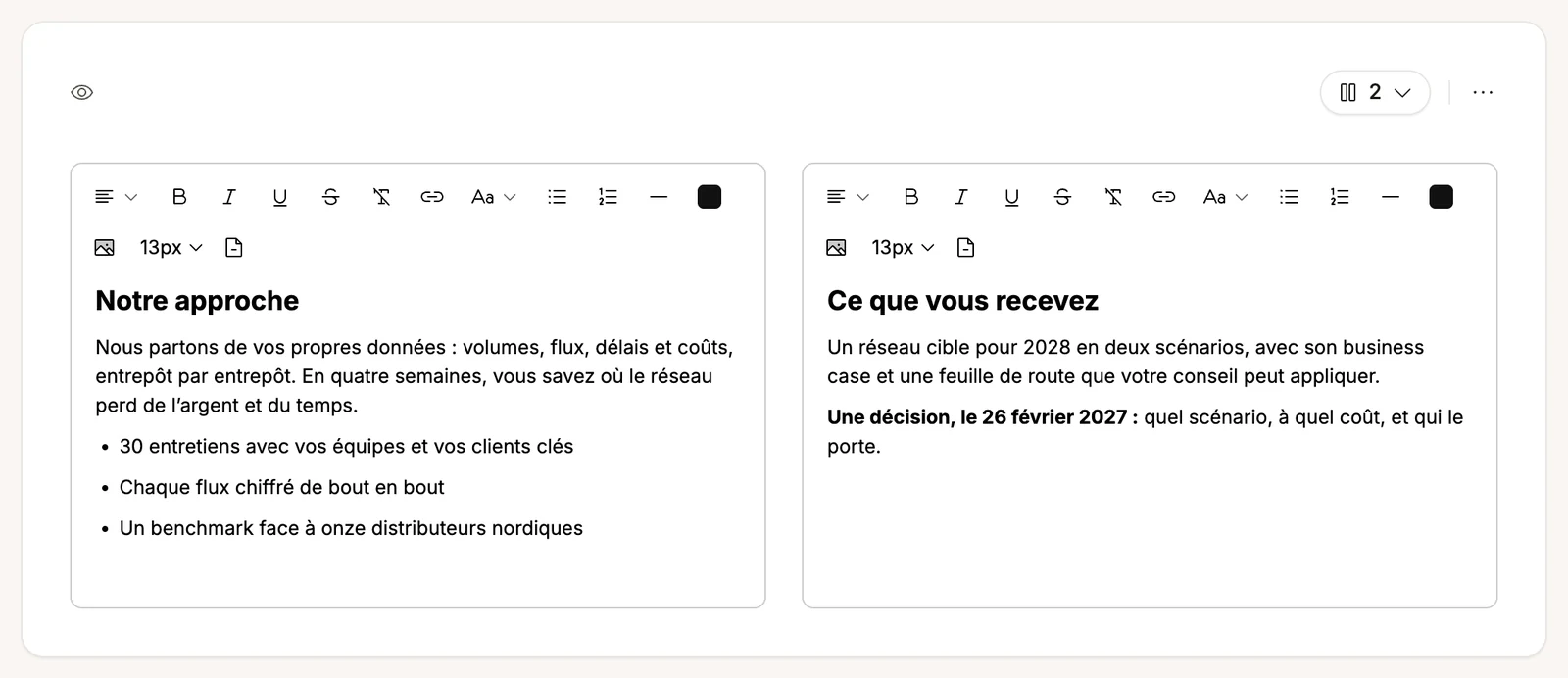Insert image in Ce que vous recevez editor
The height and width of the screenshot is (678, 1568).
click(x=836, y=247)
